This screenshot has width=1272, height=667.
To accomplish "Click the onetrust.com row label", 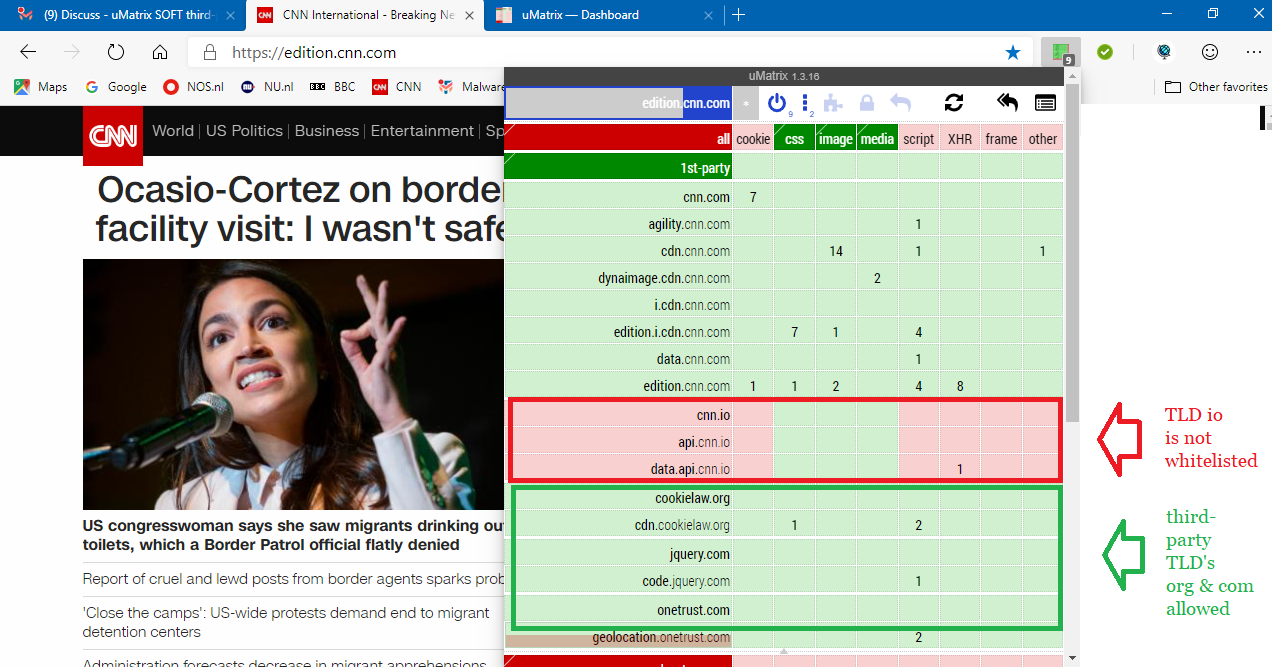I will [x=618, y=609].
